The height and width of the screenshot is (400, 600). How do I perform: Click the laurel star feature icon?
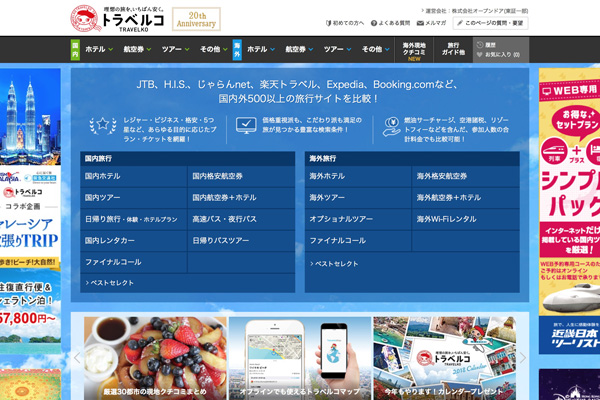(x=103, y=125)
